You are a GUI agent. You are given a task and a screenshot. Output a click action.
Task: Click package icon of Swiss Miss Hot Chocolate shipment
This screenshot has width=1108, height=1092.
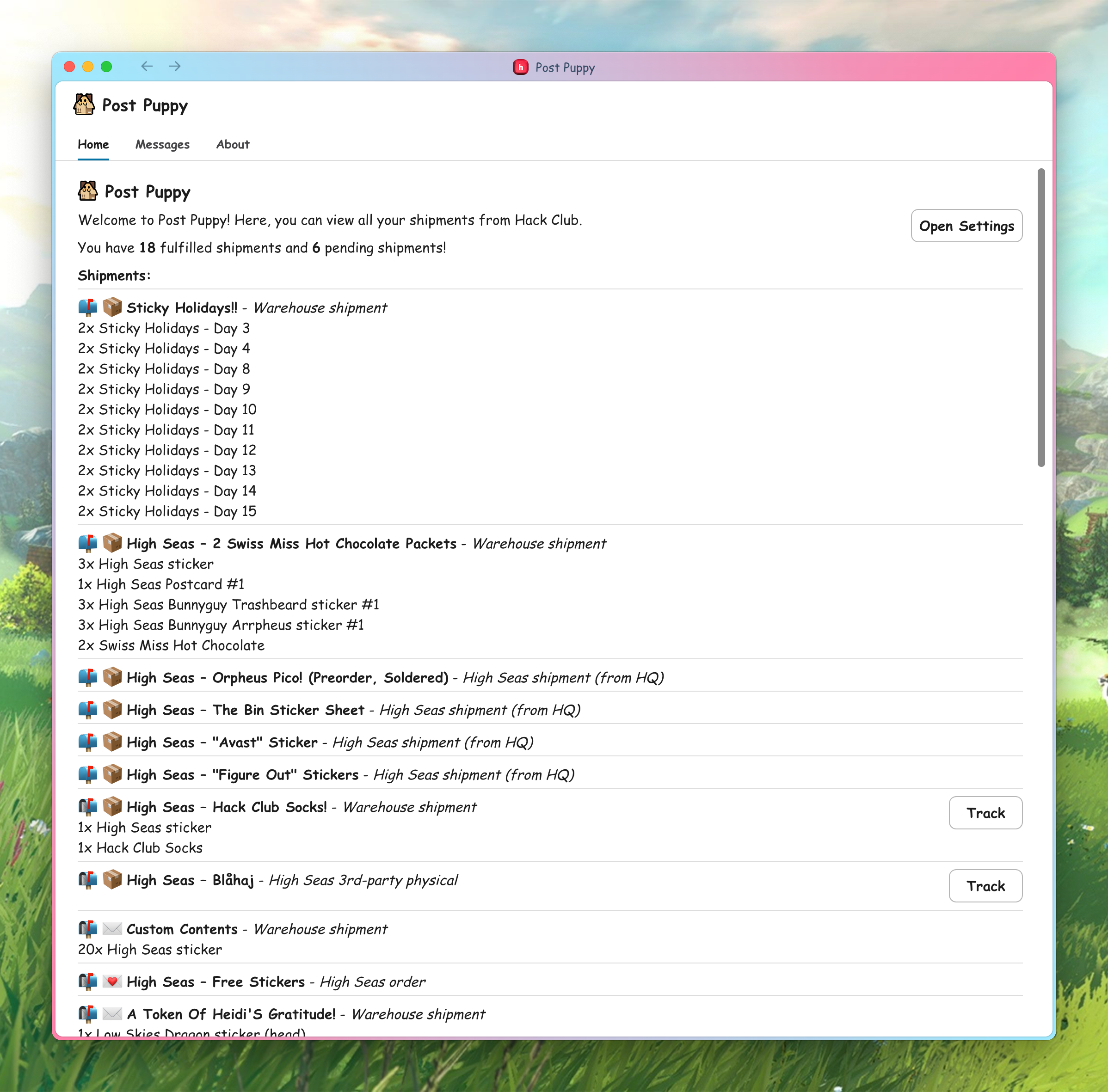click(x=112, y=543)
